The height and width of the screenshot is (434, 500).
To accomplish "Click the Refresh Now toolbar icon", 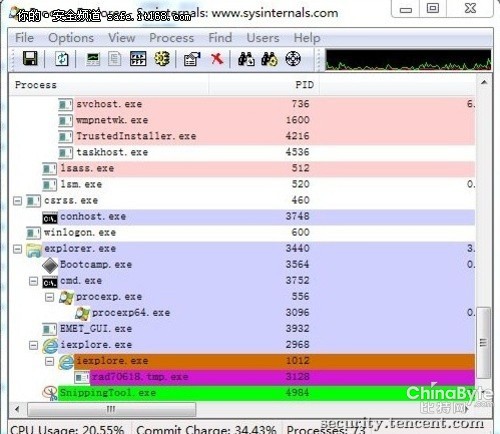I will pyautogui.click(x=62, y=59).
